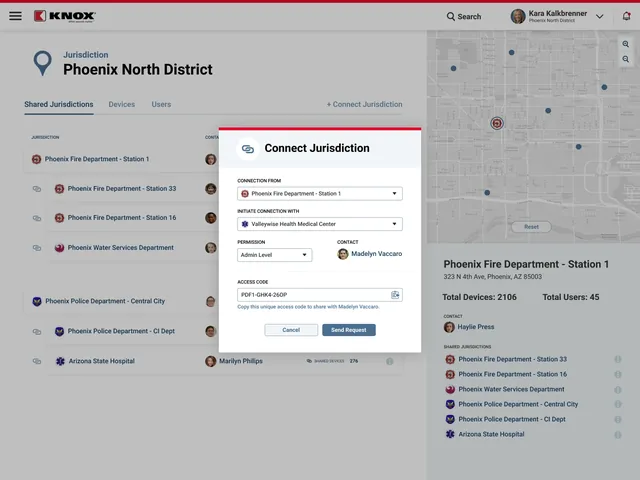The image size is (640, 480).
Task: Open Phoenix Water Services in side panel
Action: point(511,389)
